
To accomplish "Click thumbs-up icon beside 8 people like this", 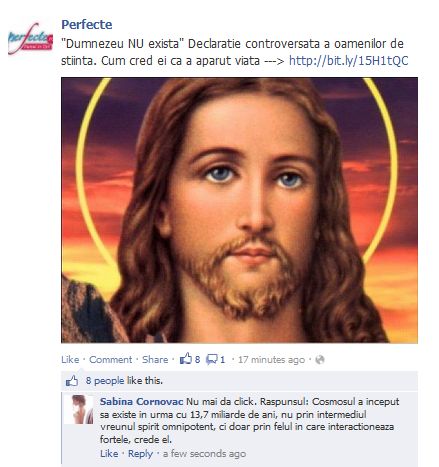I will pyautogui.click(x=72, y=381).
